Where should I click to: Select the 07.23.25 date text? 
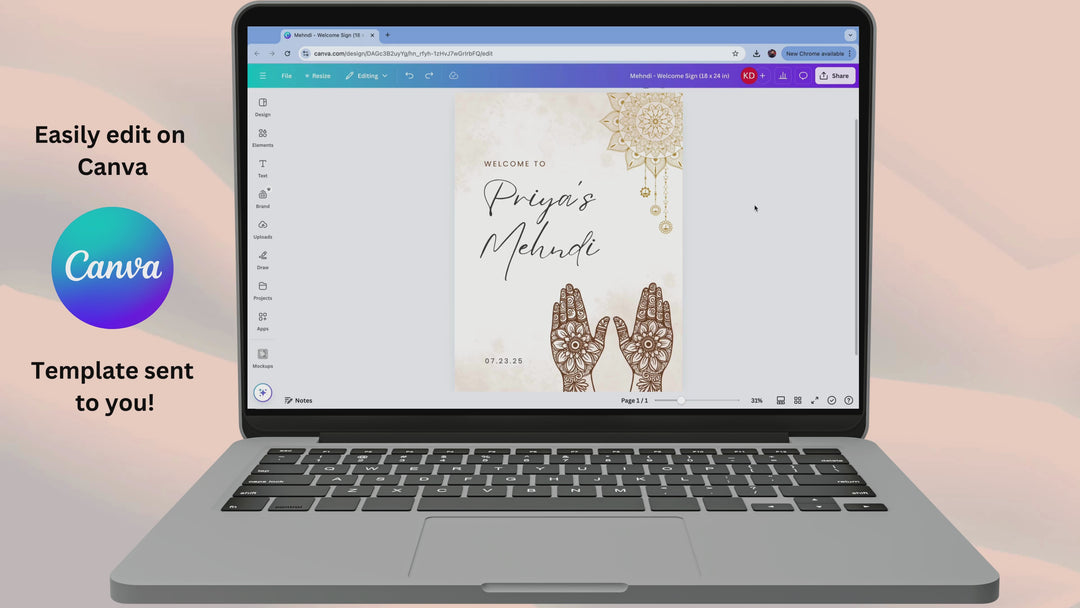503,361
